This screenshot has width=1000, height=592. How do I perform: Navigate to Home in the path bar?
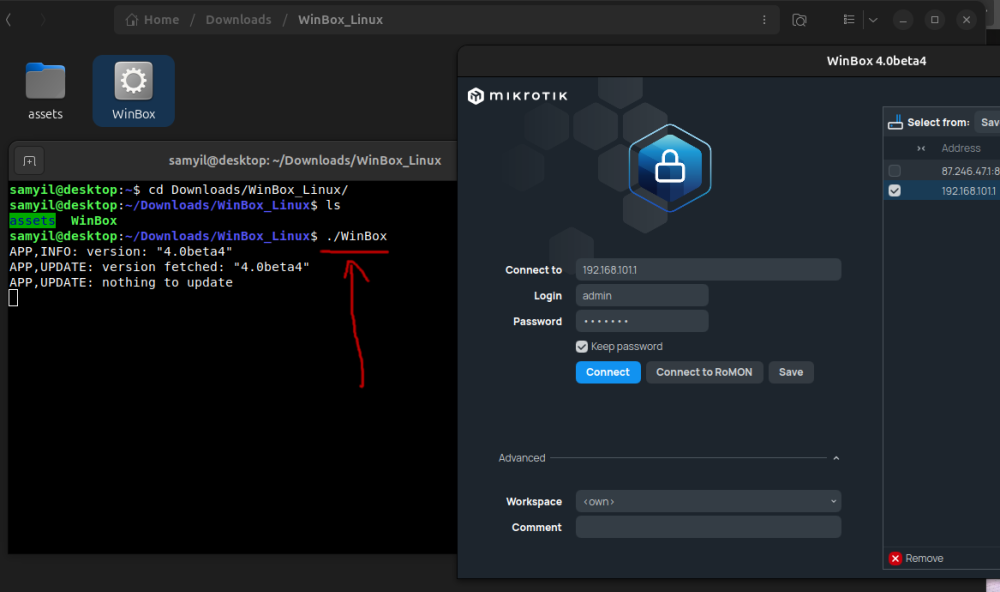[153, 20]
